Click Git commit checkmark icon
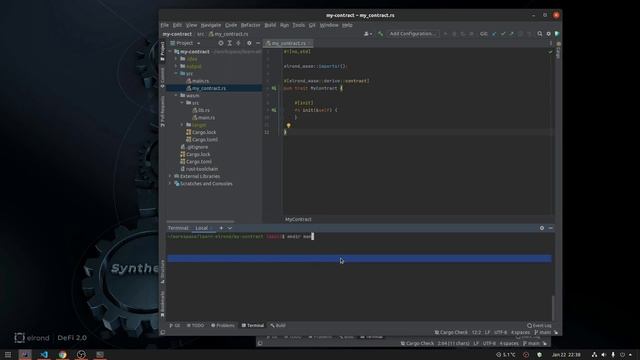 503,34
